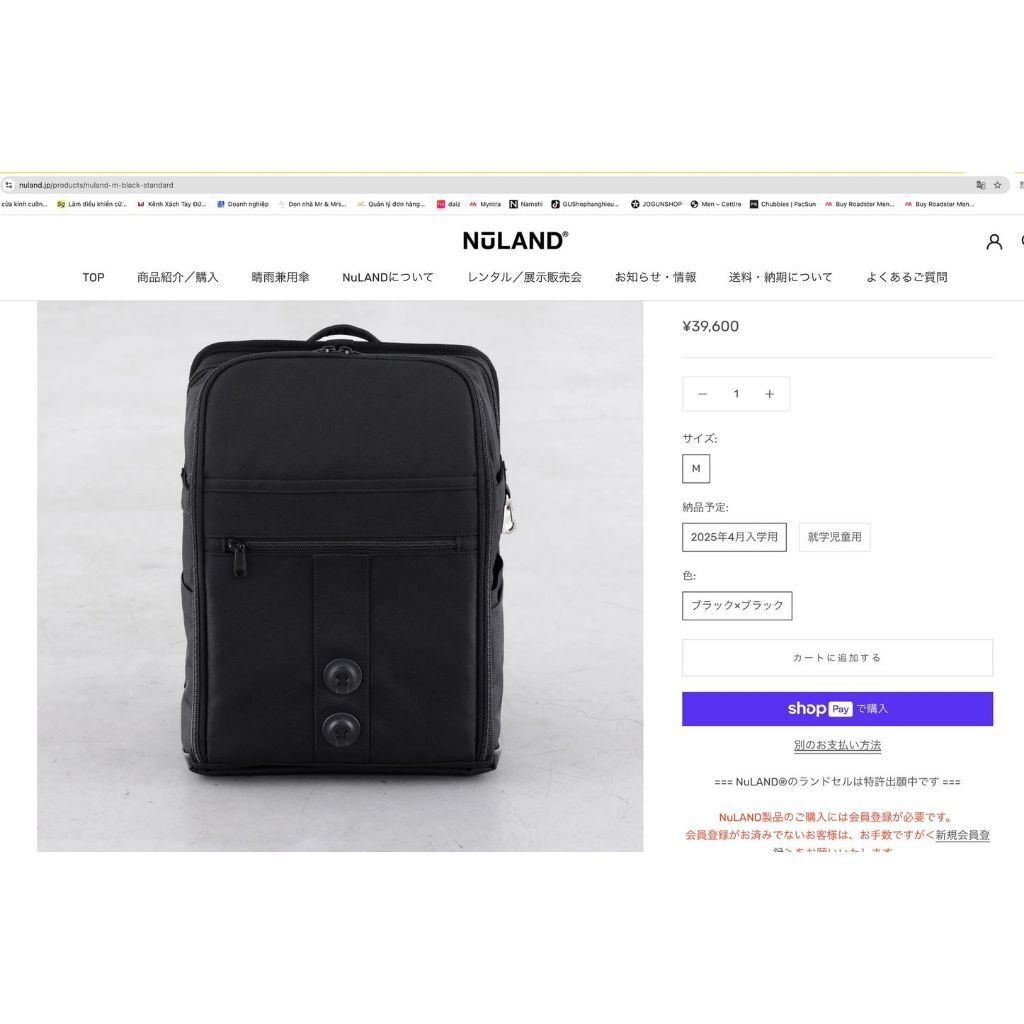1024x1024 pixels.
Task: Open the よくあるご質問 menu item
Action: click(x=906, y=278)
